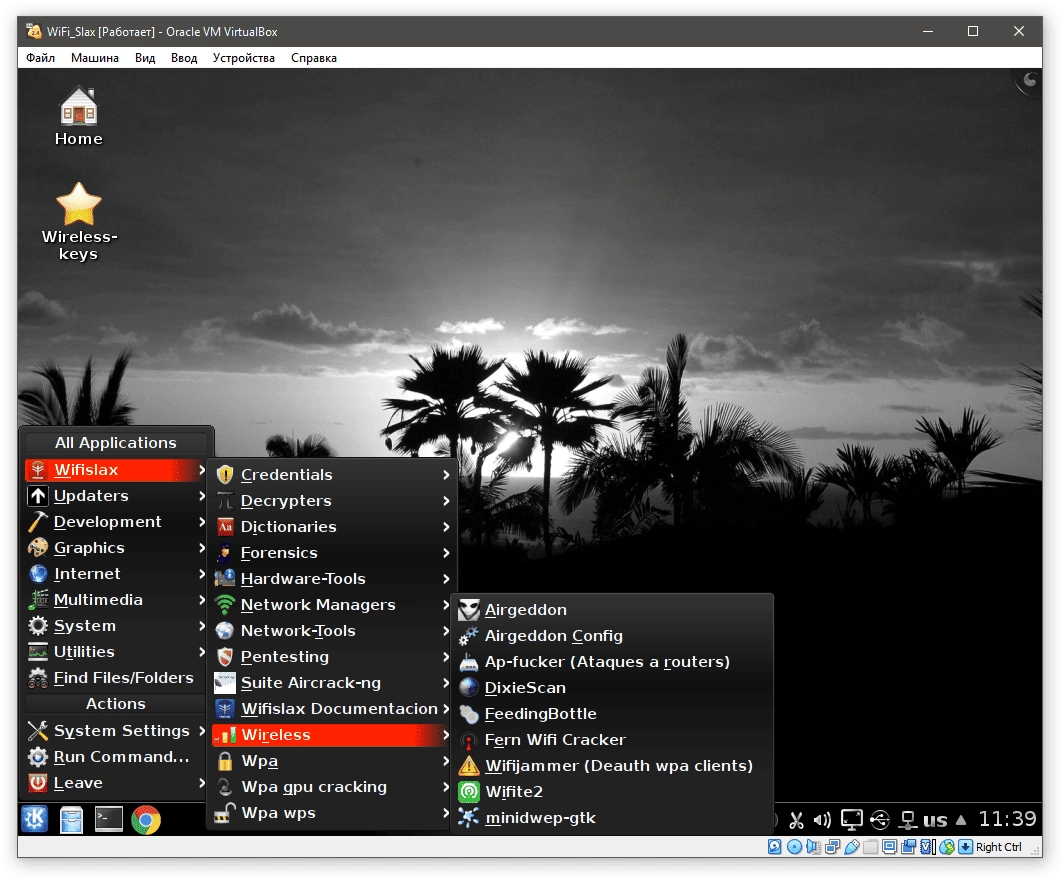Open the Wpa wps submenu
The width and height of the screenshot is (1064, 880).
(x=332, y=813)
